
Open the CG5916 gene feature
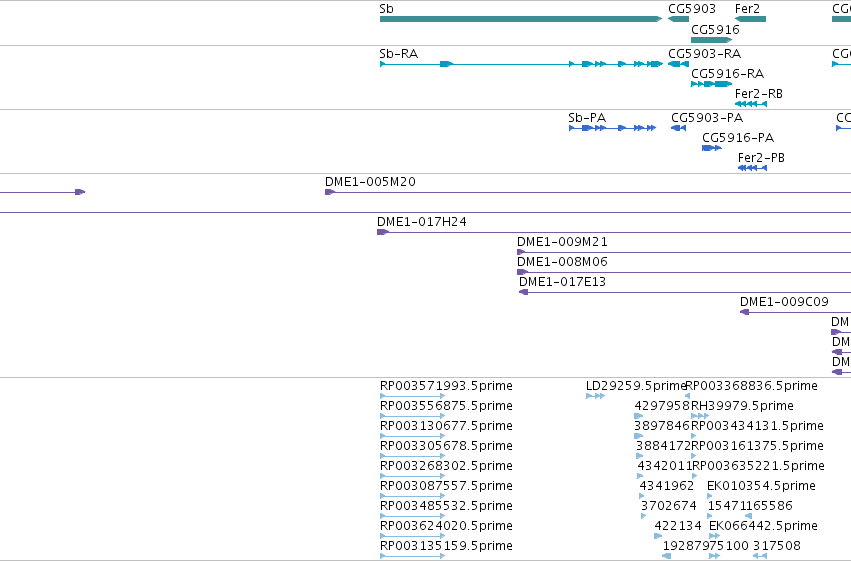point(712,40)
